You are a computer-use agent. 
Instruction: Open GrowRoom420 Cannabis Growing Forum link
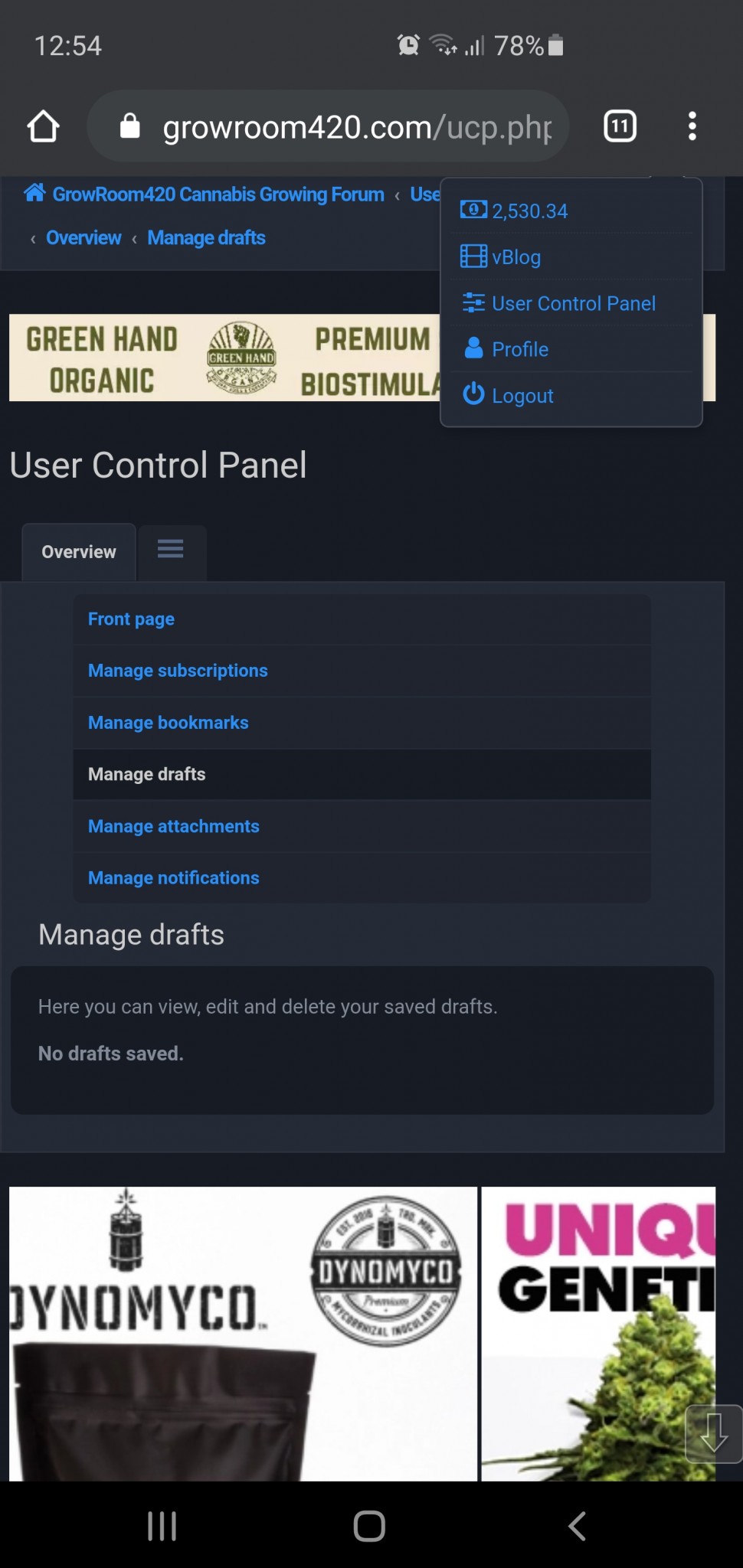pos(218,194)
